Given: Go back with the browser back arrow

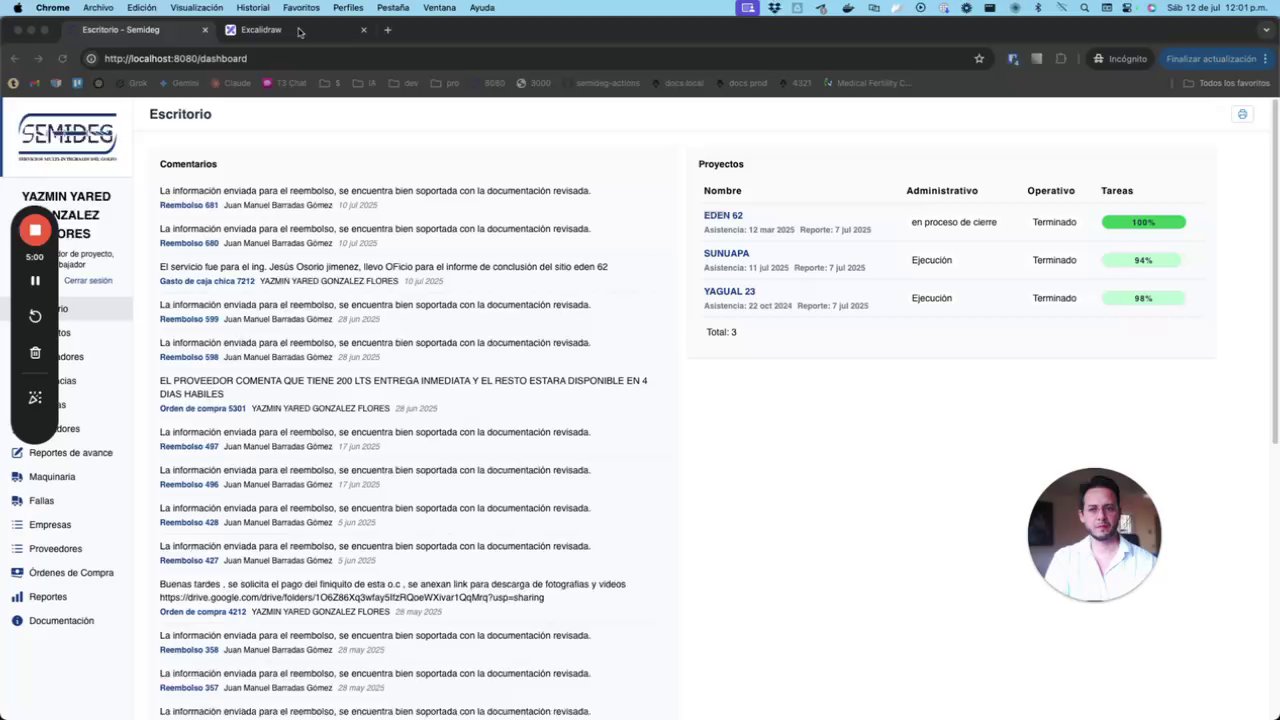Looking at the screenshot, I should tap(14, 59).
